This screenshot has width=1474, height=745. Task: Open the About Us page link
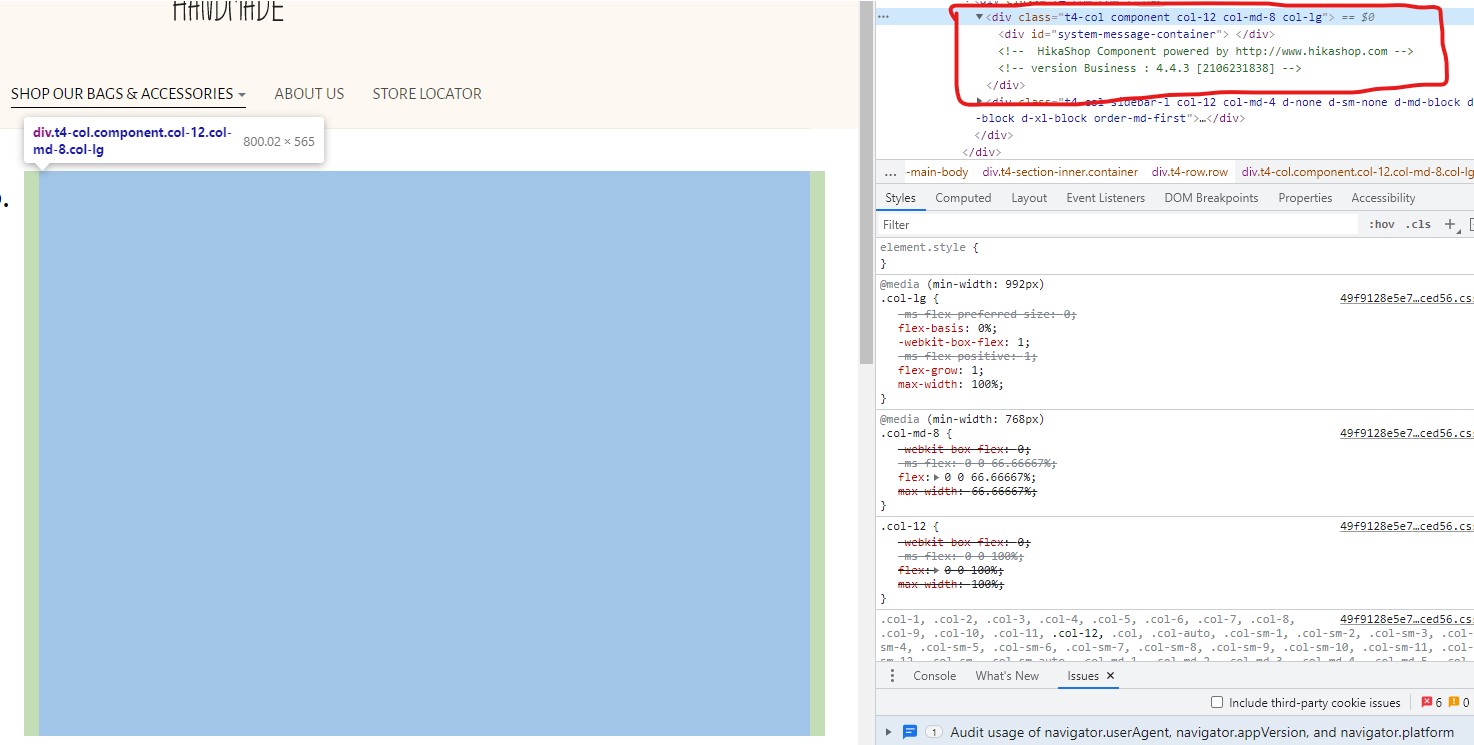click(x=309, y=94)
